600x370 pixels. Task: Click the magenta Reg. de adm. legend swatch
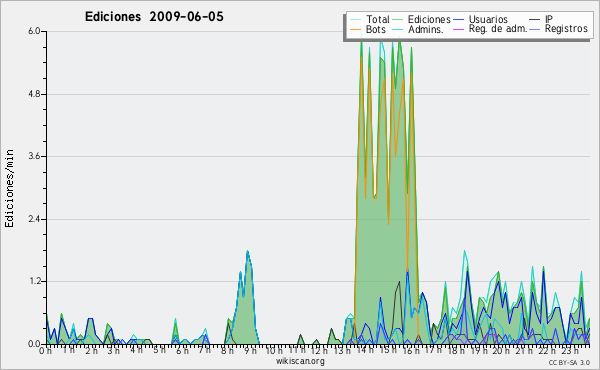(x=458, y=29)
